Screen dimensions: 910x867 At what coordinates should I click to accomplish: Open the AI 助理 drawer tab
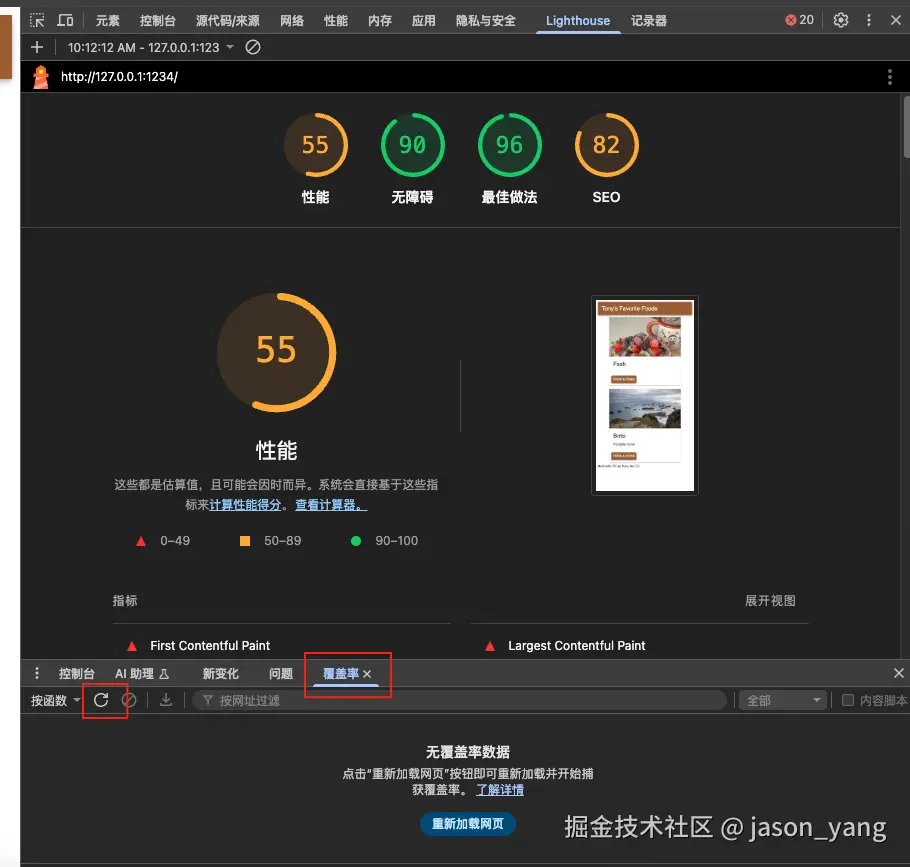click(x=142, y=674)
